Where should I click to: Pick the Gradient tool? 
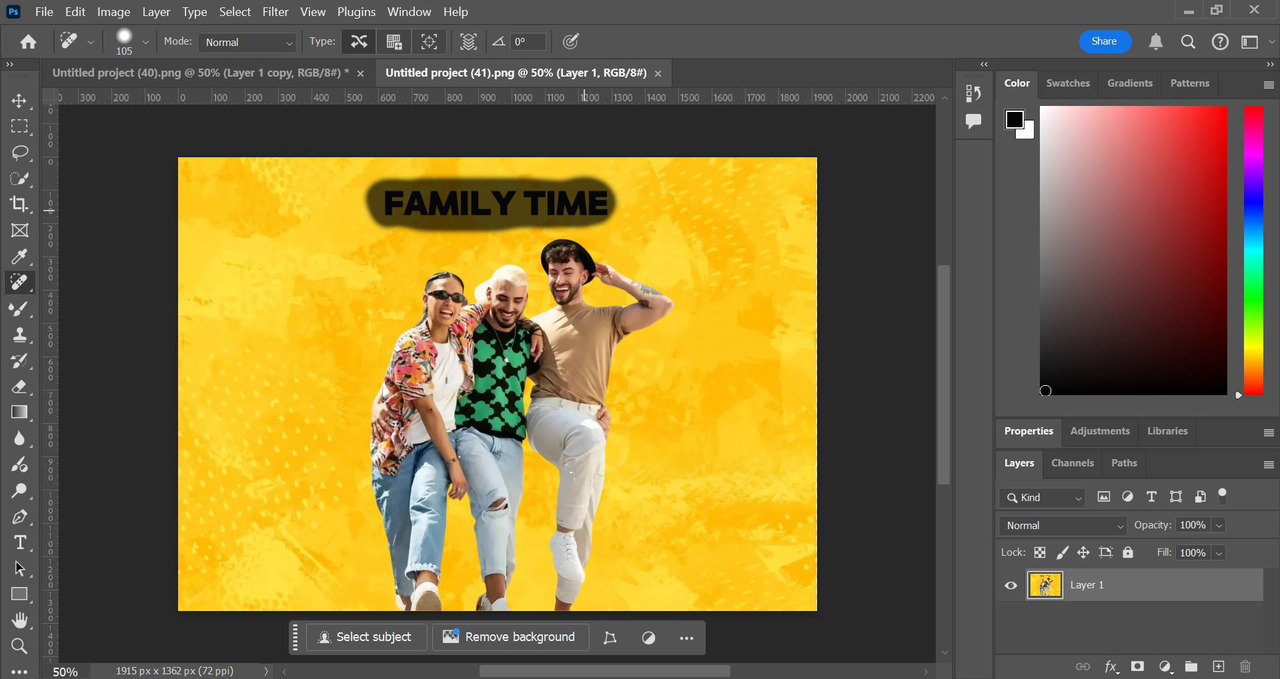pos(19,412)
